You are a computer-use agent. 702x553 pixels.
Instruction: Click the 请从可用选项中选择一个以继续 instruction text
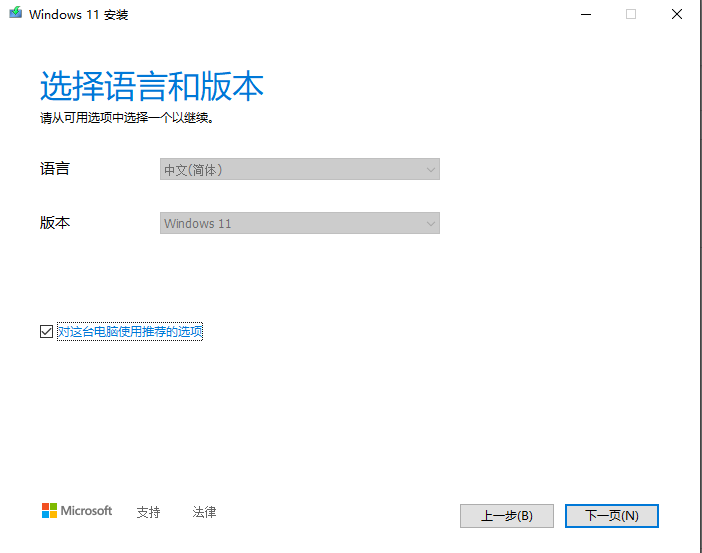[127, 118]
